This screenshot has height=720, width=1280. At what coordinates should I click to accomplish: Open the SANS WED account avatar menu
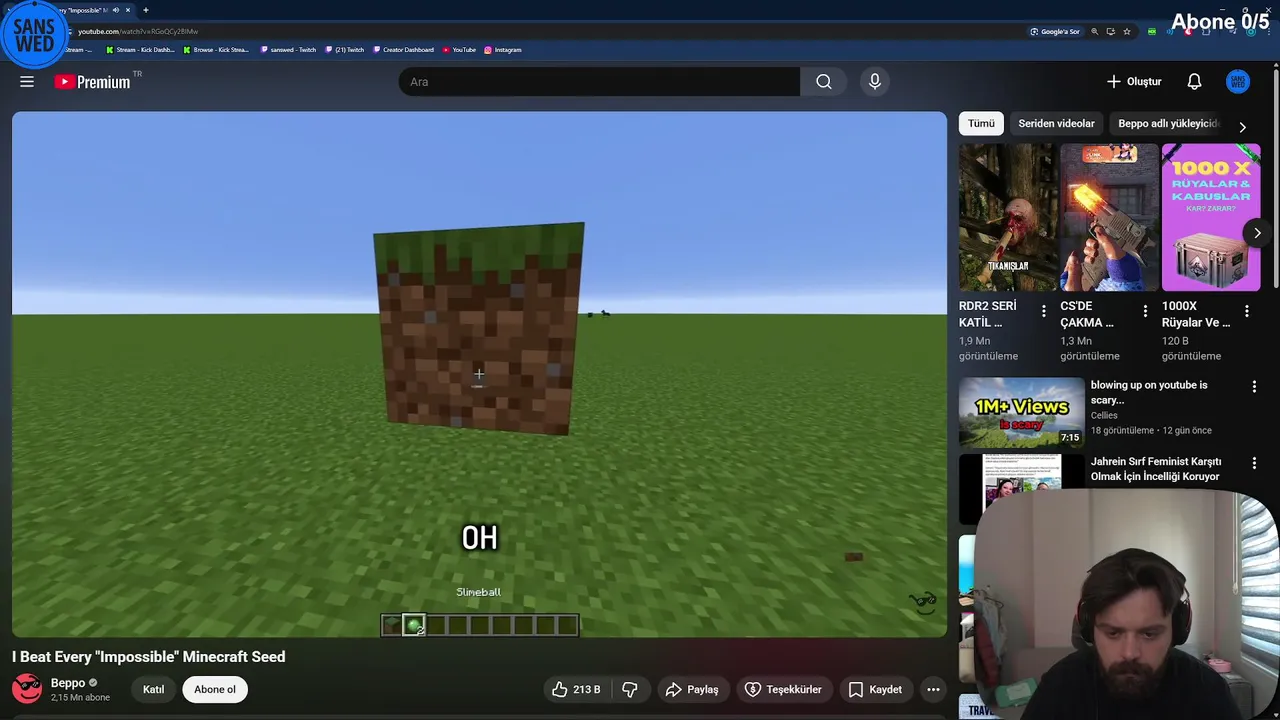point(1238,82)
